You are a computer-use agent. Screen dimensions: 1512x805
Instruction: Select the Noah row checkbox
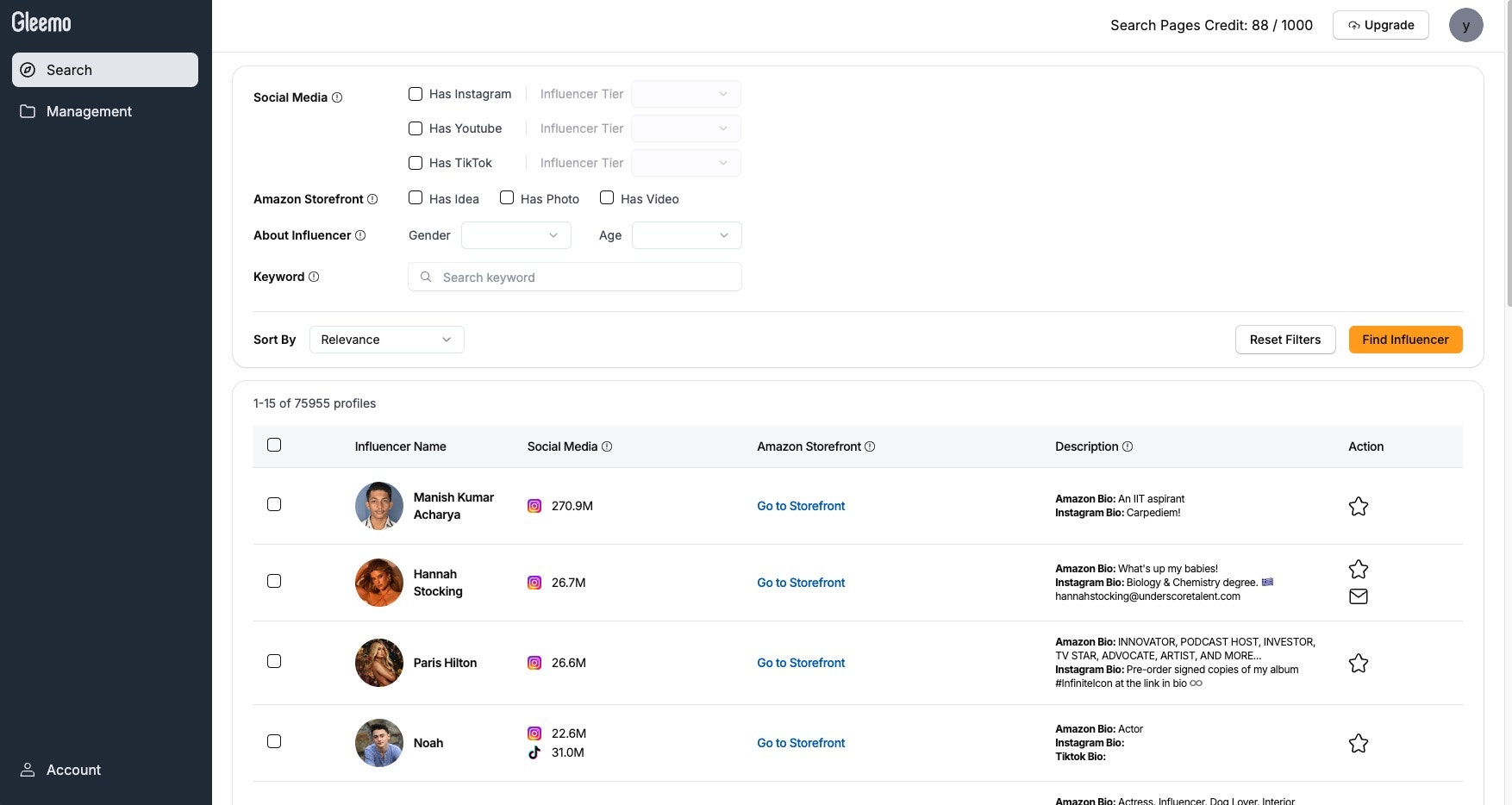[274, 741]
